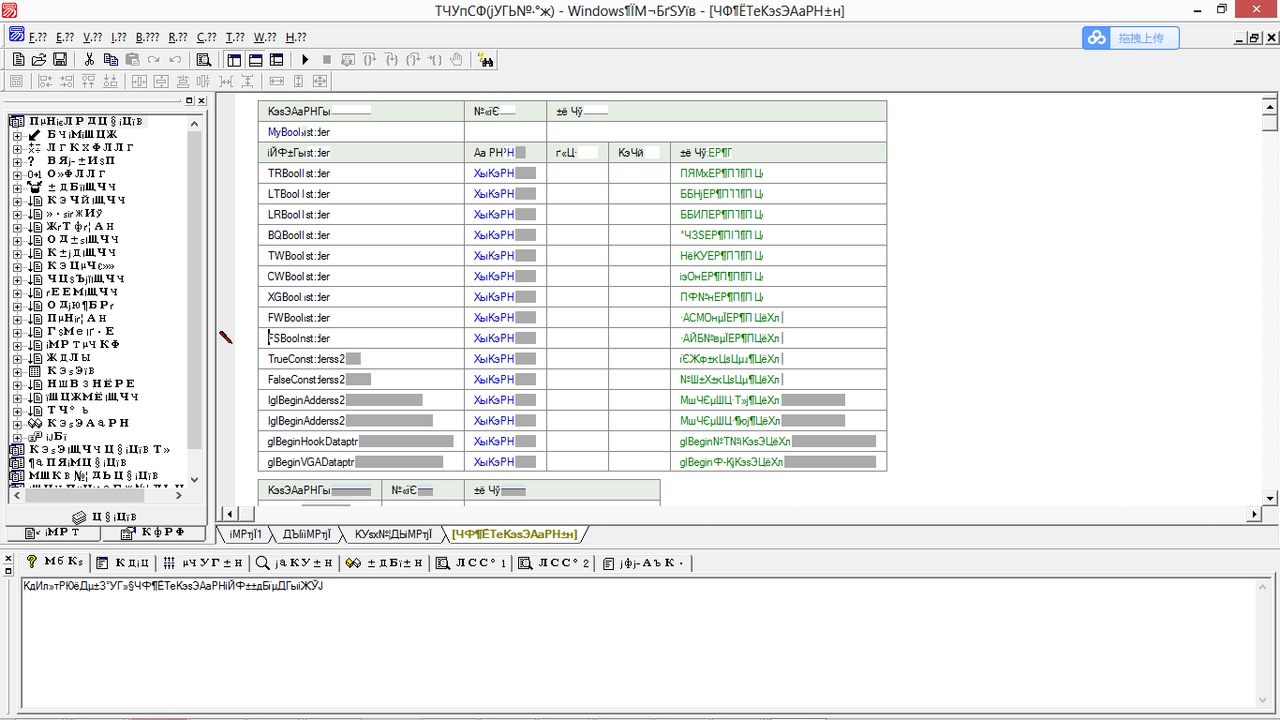
Task: Open the bottom panel tab ending with 1
Action: pyautogui.click(x=472, y=563)
